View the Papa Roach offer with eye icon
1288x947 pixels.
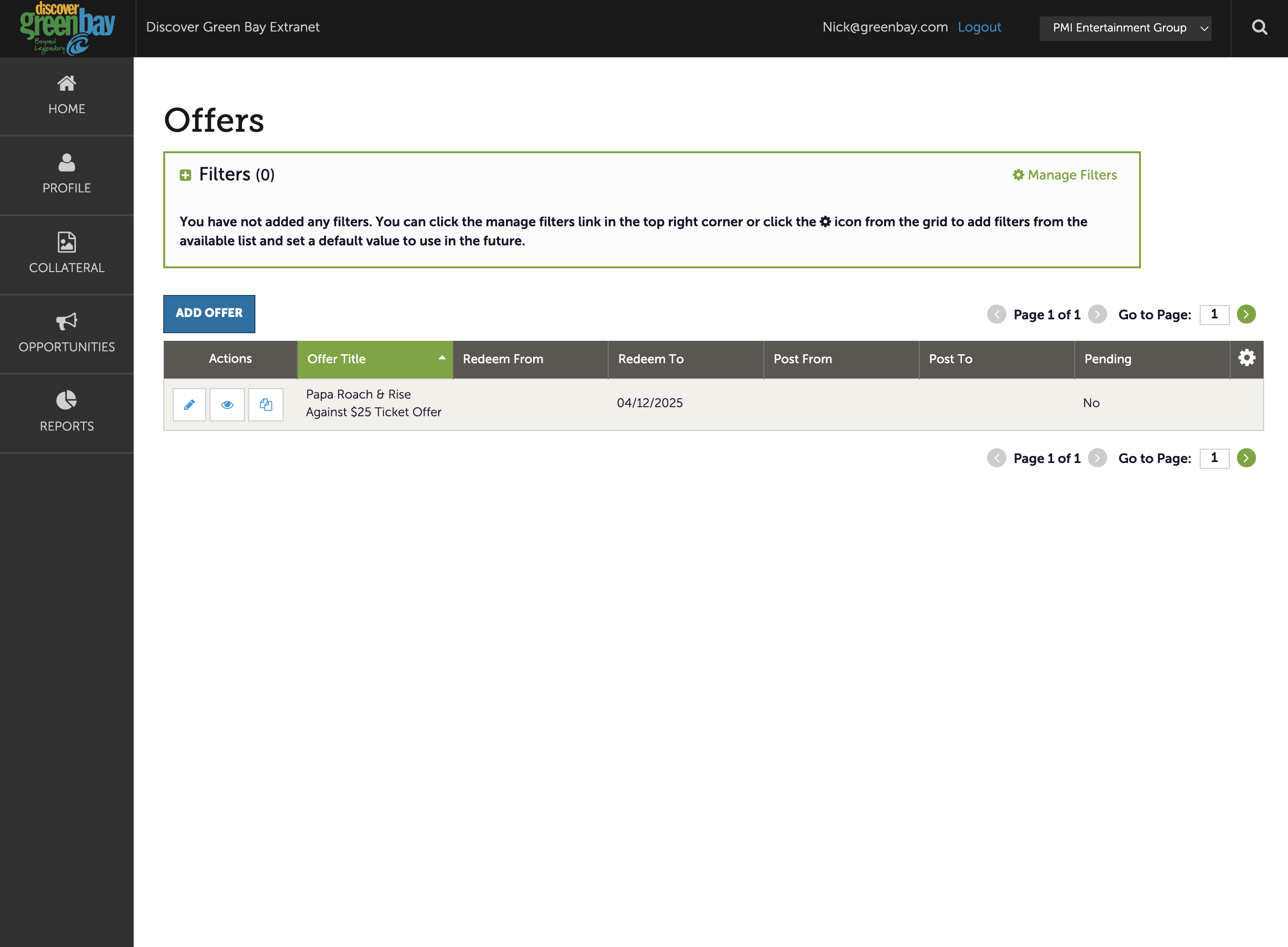pyautogui.click(x=227, y=405)
